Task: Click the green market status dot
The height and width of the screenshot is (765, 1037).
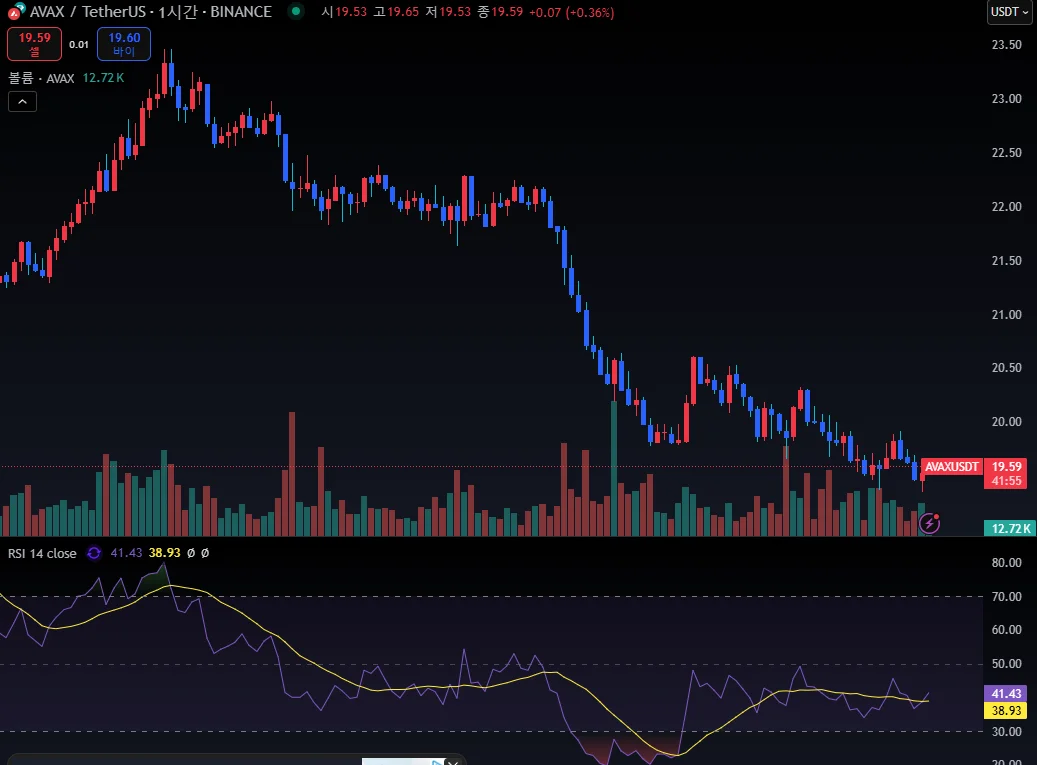Action: pos(296,11)
